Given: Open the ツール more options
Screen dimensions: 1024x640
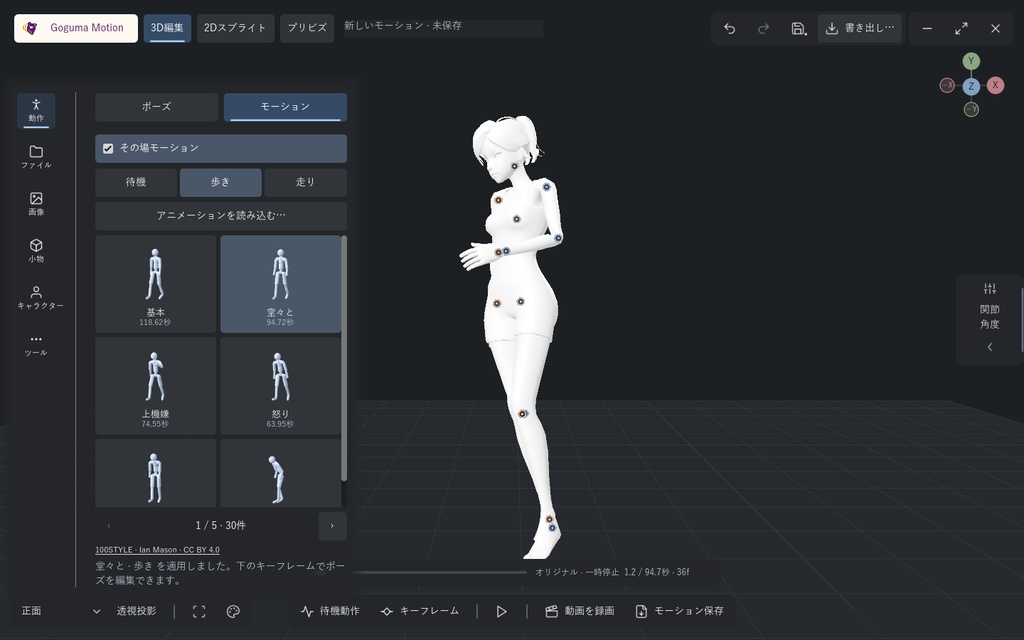Looking at the screenshot, I should pyautogui.click(x=36, y=345).
